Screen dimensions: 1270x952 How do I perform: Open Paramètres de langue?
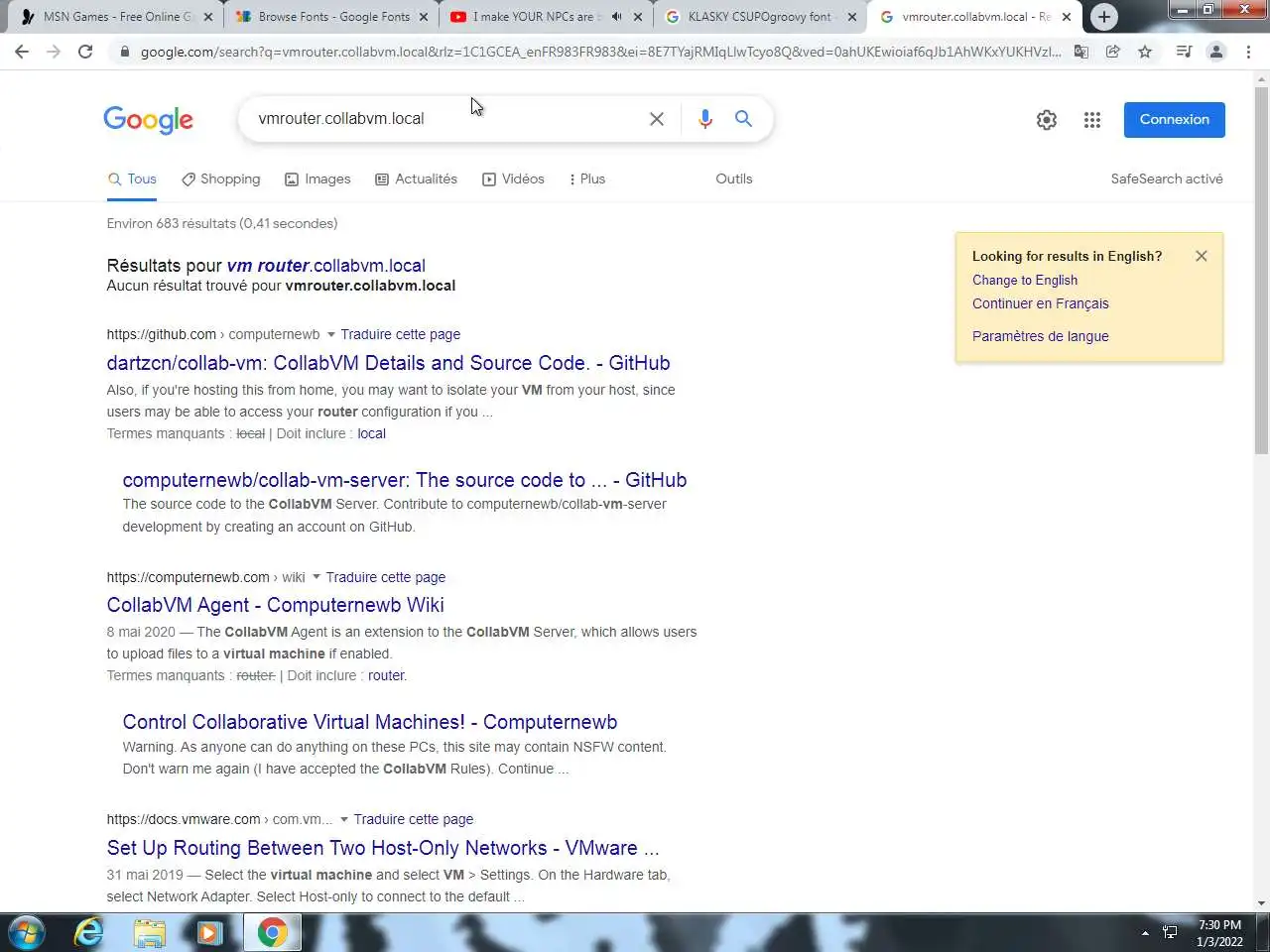tap(1041, 336)
